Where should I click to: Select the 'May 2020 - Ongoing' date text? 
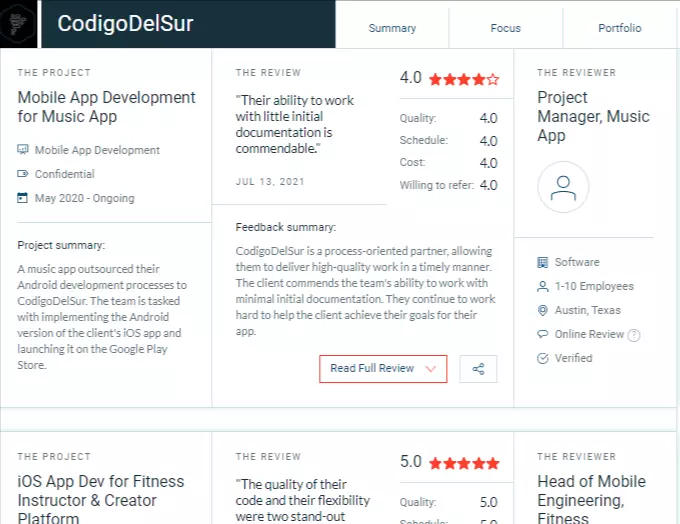85,198
